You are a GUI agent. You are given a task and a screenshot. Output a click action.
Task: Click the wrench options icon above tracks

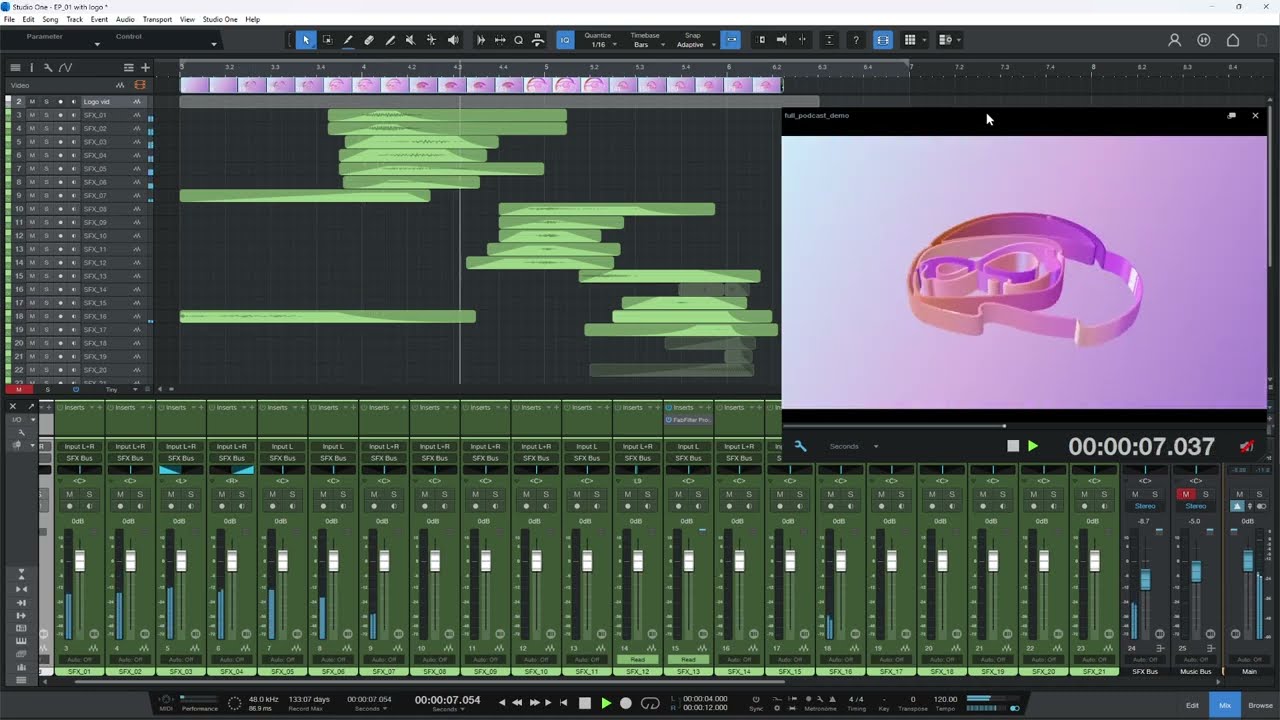pyautogui.click(x=48, y=68)
